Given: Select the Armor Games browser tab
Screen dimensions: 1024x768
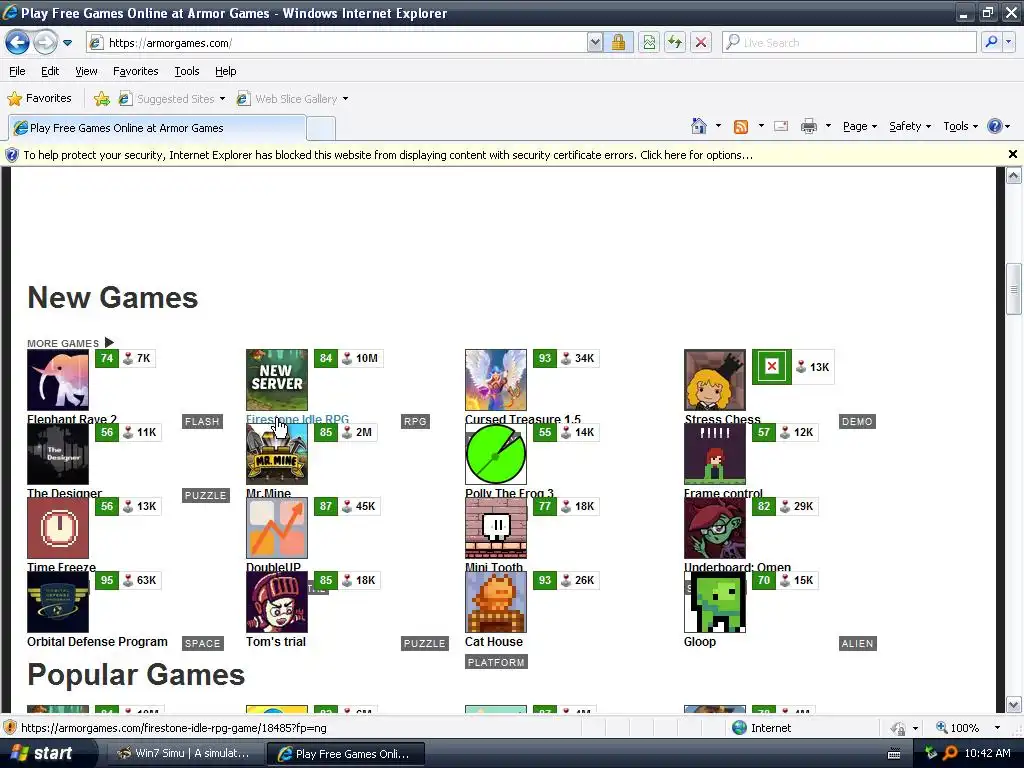Looking at the screenshot, I should 157,128.
